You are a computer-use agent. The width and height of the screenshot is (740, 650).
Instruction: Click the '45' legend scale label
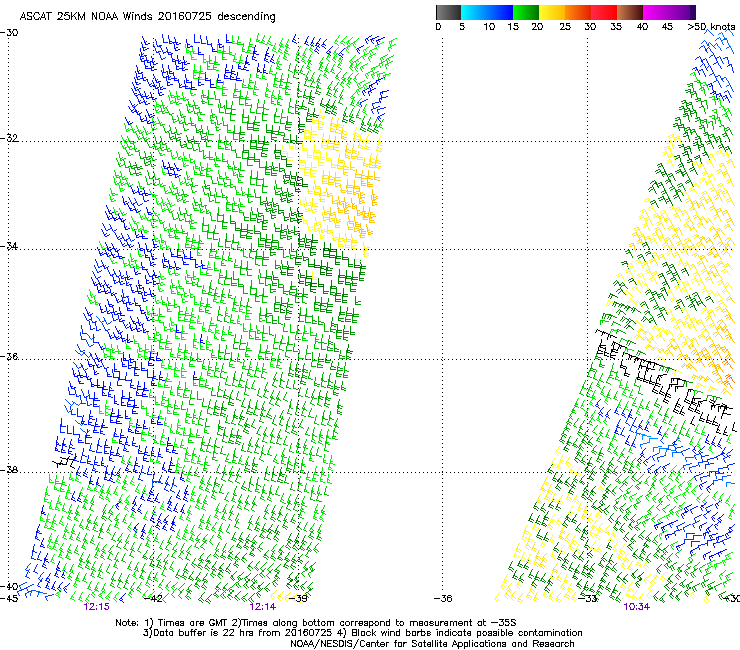[667, 27]
